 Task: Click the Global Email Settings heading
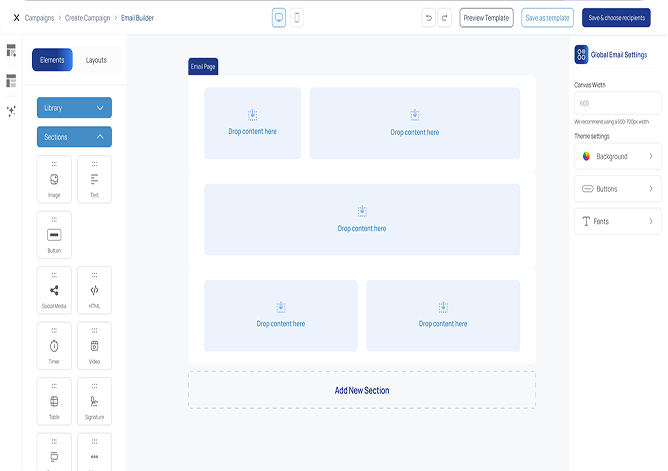coord(619,55)
